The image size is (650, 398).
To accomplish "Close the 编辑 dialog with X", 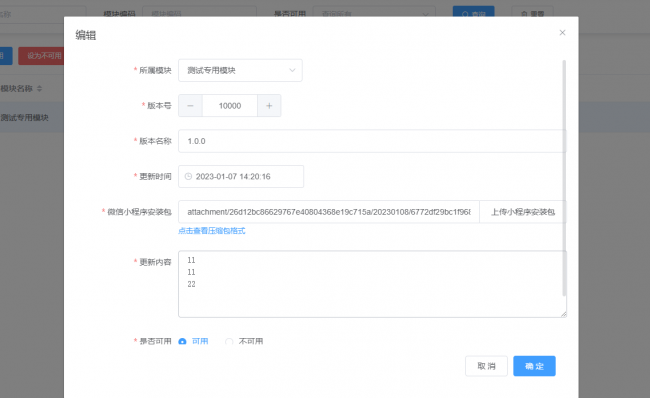I will (562, 33).
